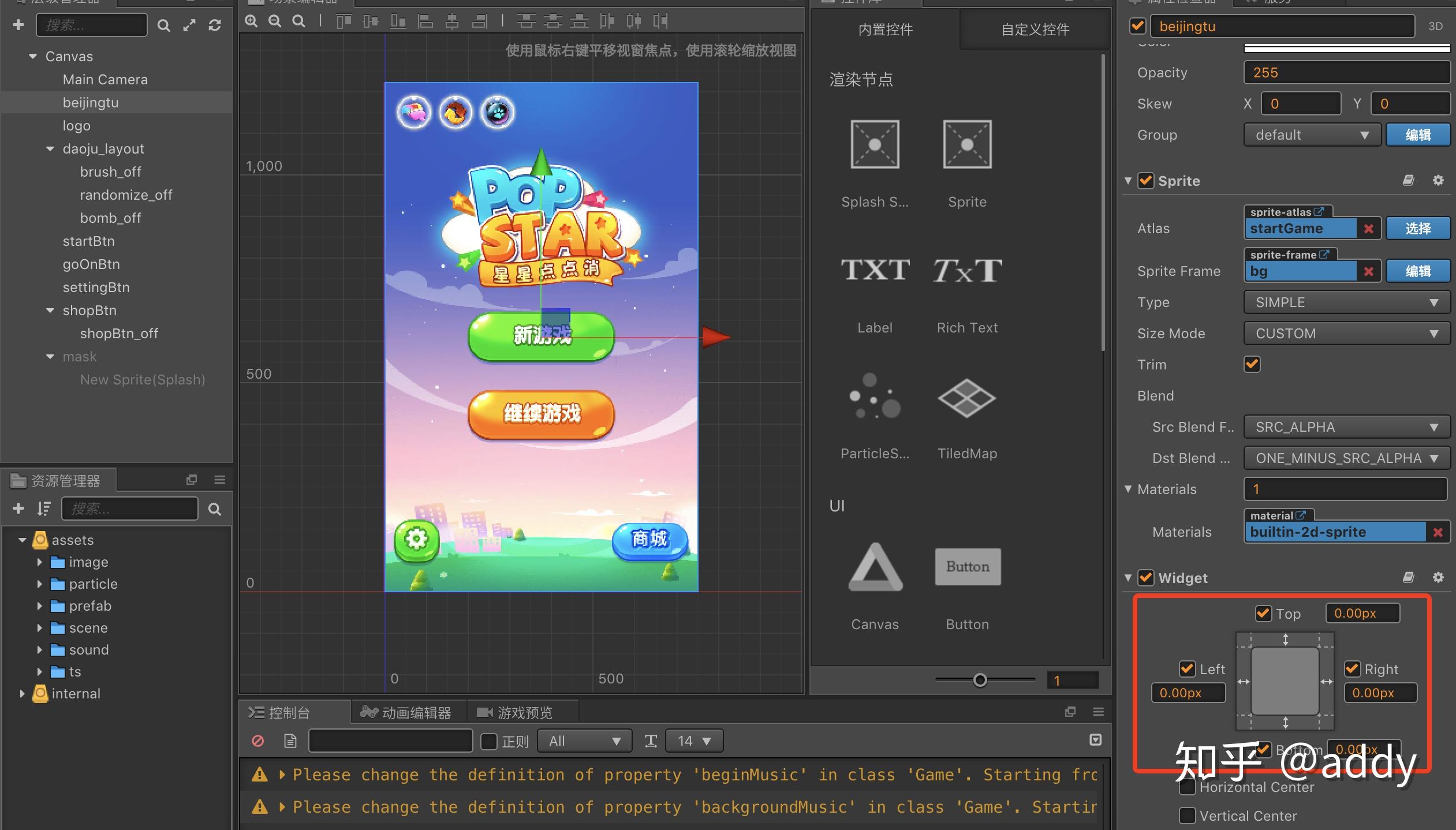Enable Horizontal Center alignment
The image size is (1456, 830).
click(1188, 787)
